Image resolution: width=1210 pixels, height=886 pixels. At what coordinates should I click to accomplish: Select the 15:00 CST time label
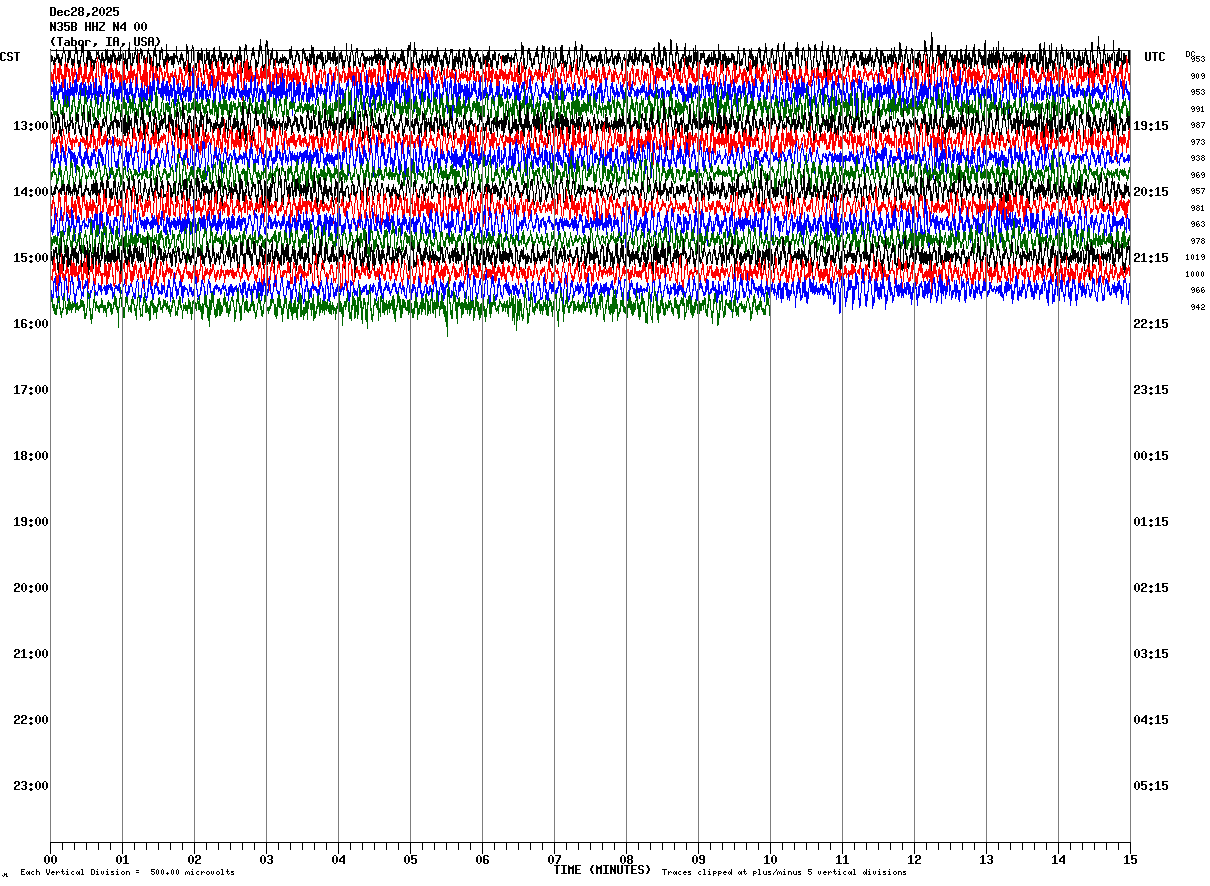31,258
